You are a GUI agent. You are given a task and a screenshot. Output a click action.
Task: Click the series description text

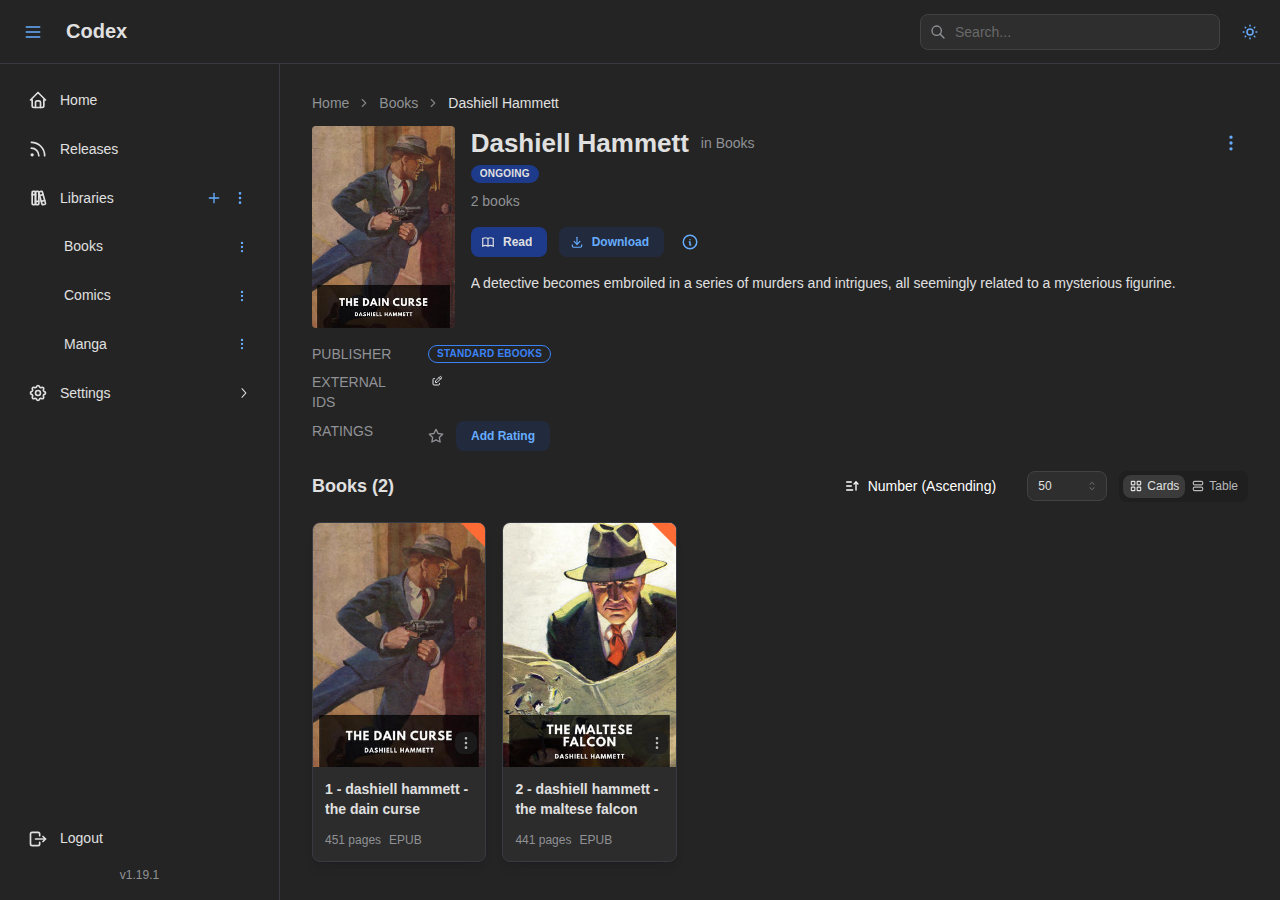pyautogui.click(x=823, y=283)
